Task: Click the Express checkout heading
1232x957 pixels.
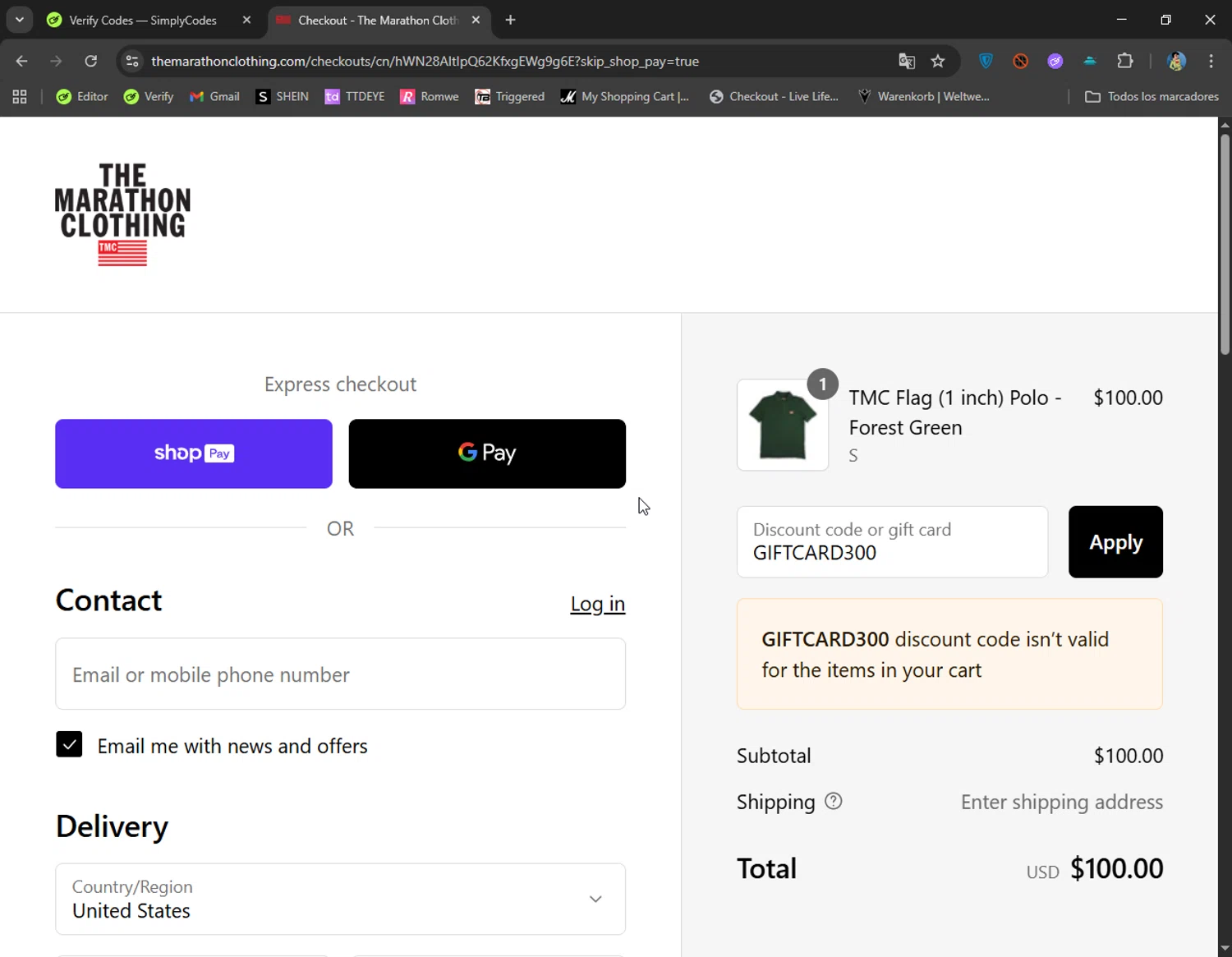Action: point(340,384)
